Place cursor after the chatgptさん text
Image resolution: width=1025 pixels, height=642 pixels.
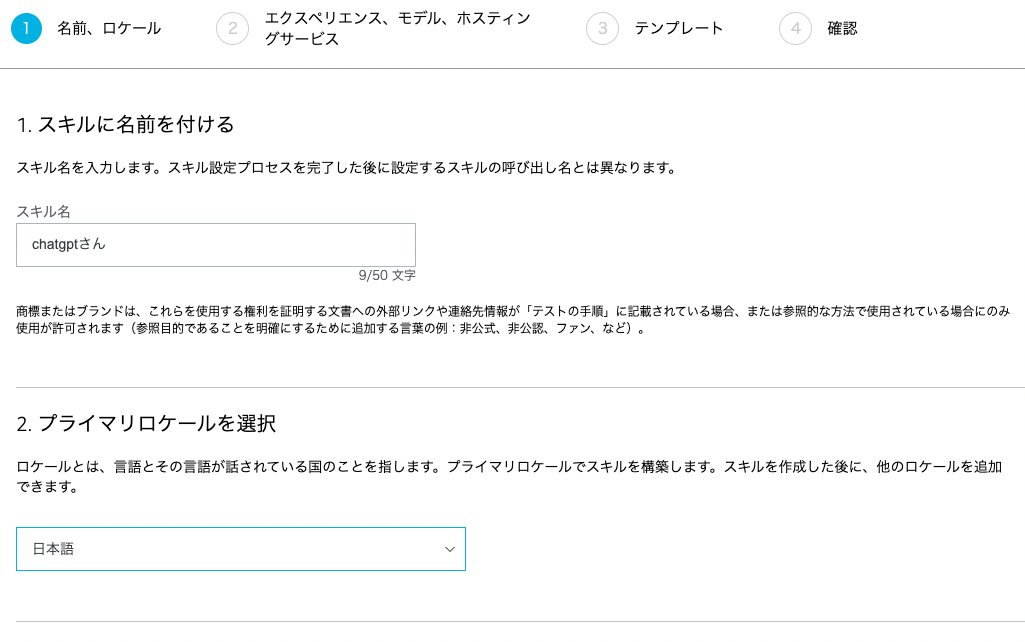coord(106,244)
